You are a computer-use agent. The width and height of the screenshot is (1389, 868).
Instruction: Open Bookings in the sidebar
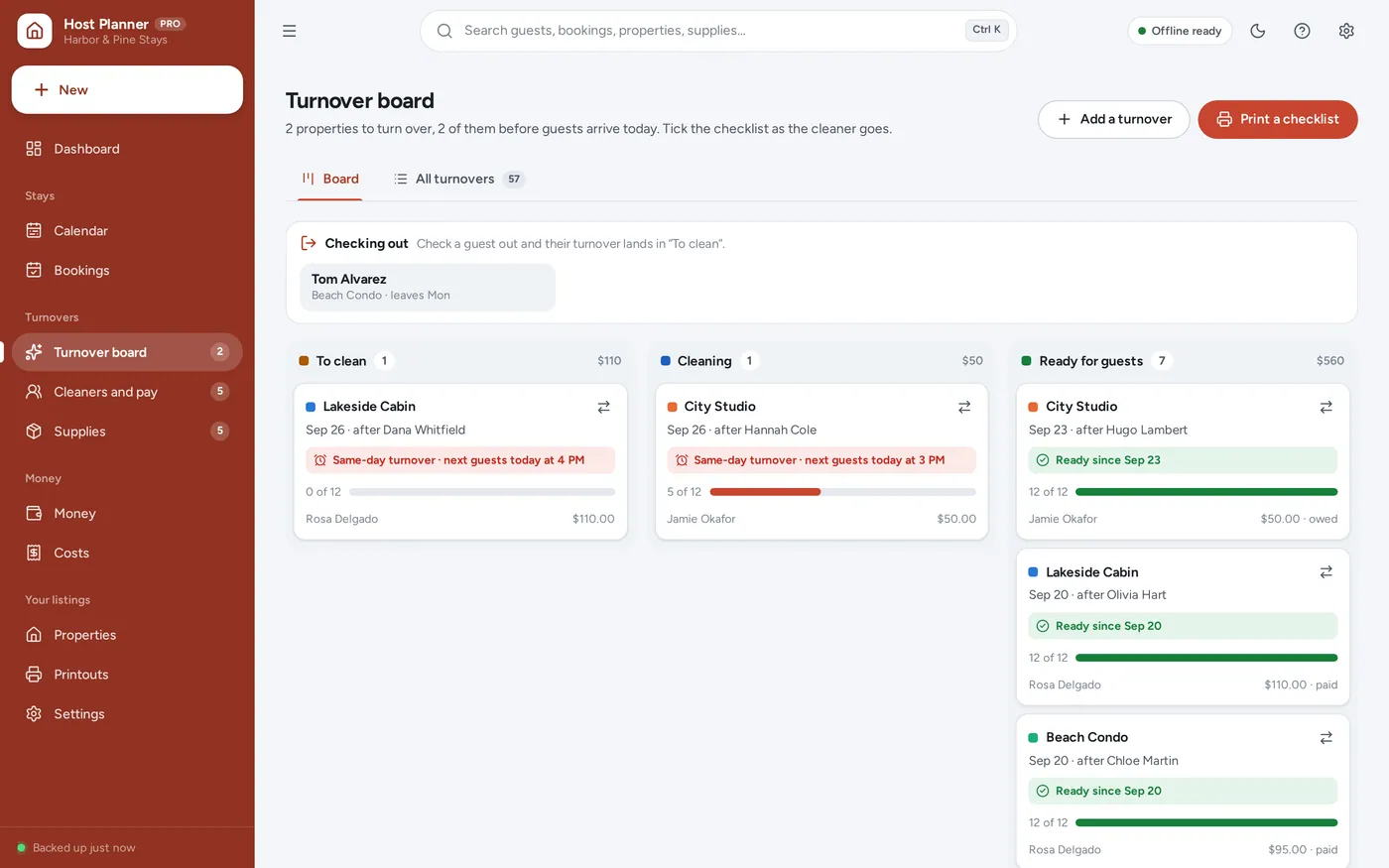[127, 271]
